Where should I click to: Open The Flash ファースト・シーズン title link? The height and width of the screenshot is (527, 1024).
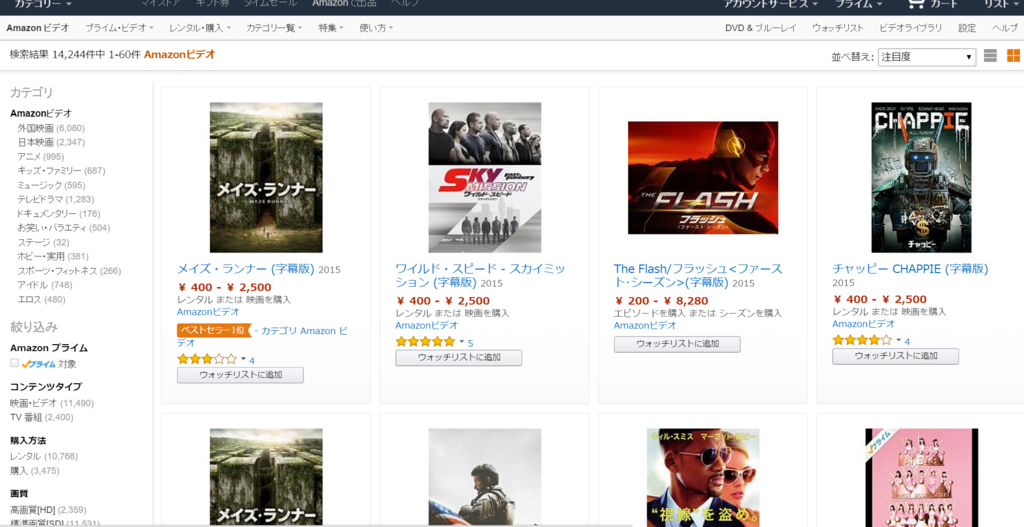(x=698, y=276)
